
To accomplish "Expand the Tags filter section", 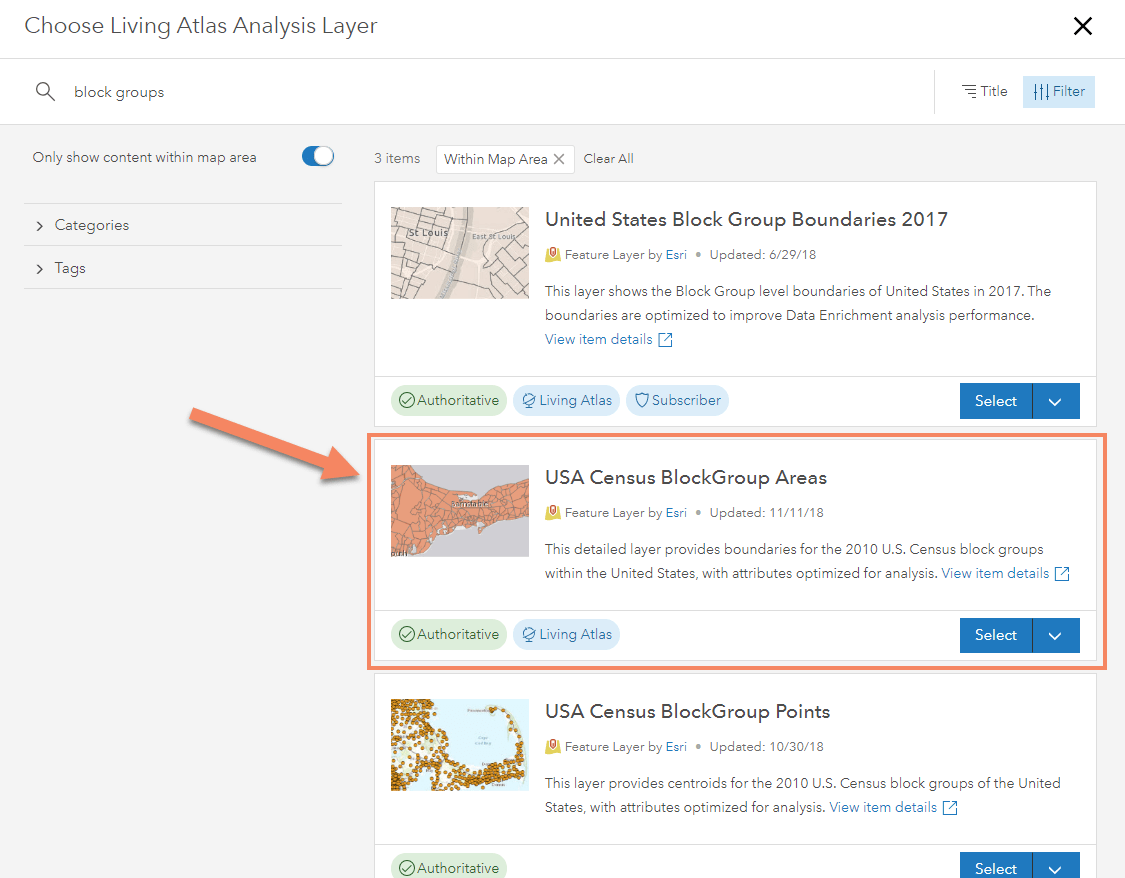I will (70, 268).
